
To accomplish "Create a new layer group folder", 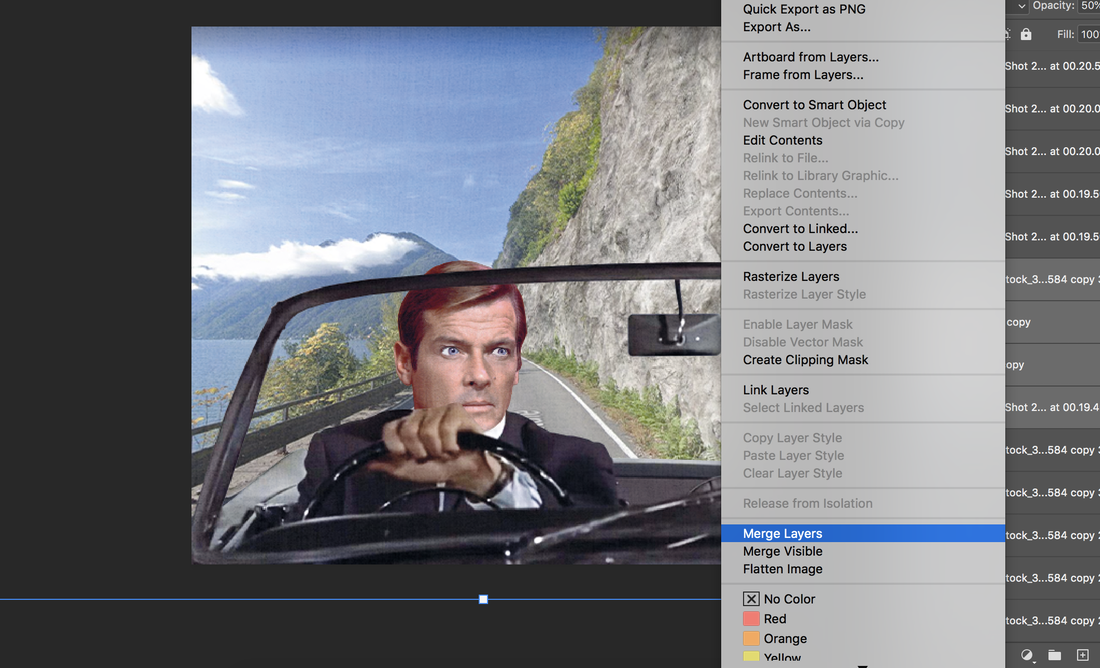I will tap(1054, 655).
